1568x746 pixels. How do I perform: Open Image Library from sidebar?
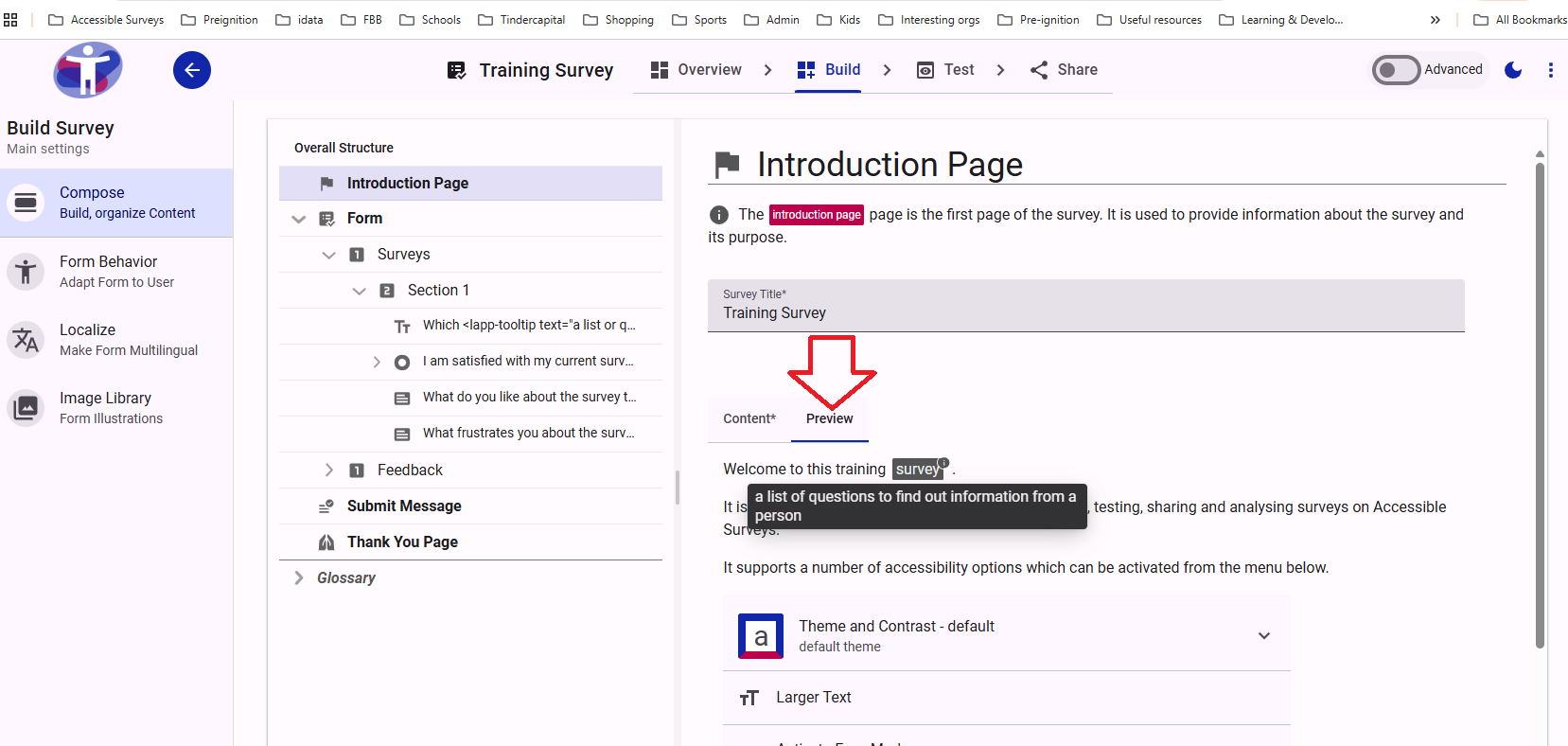[x=105, y=407]
